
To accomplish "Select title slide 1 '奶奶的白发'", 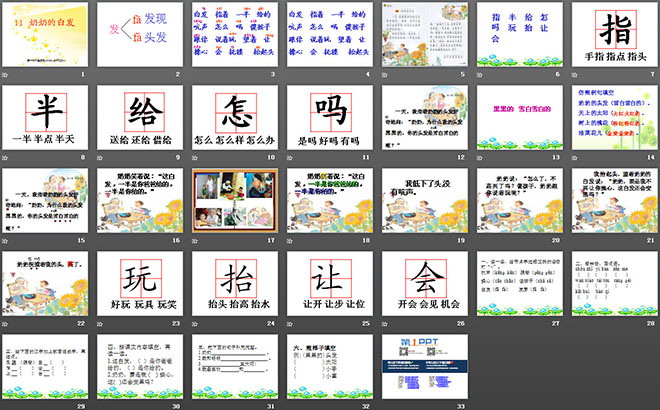I will 45,35.
